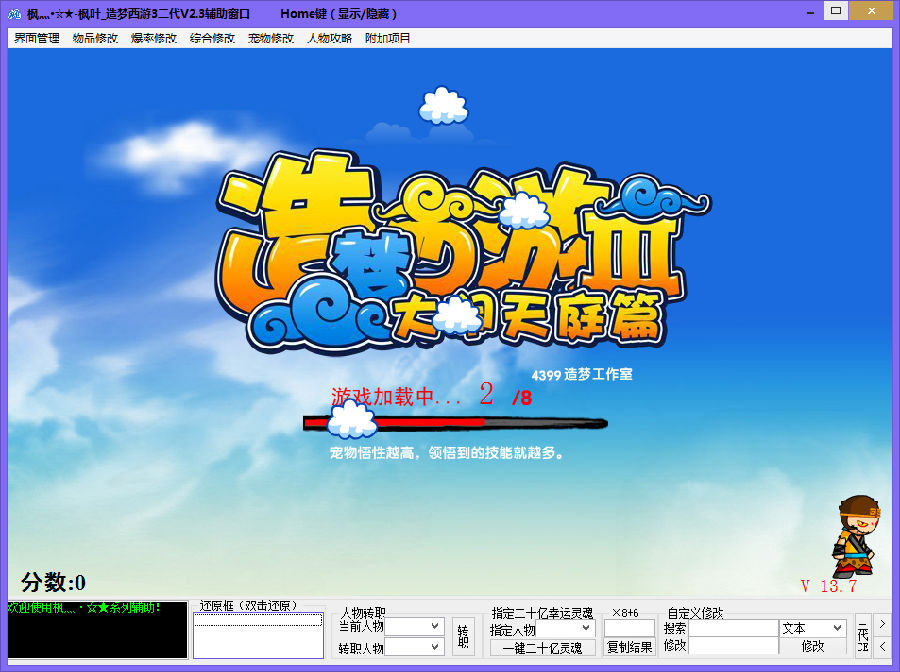Viewport: 900px width, 672px height.
Task: Click the 复制结果 button
Action: click(629, 647)
